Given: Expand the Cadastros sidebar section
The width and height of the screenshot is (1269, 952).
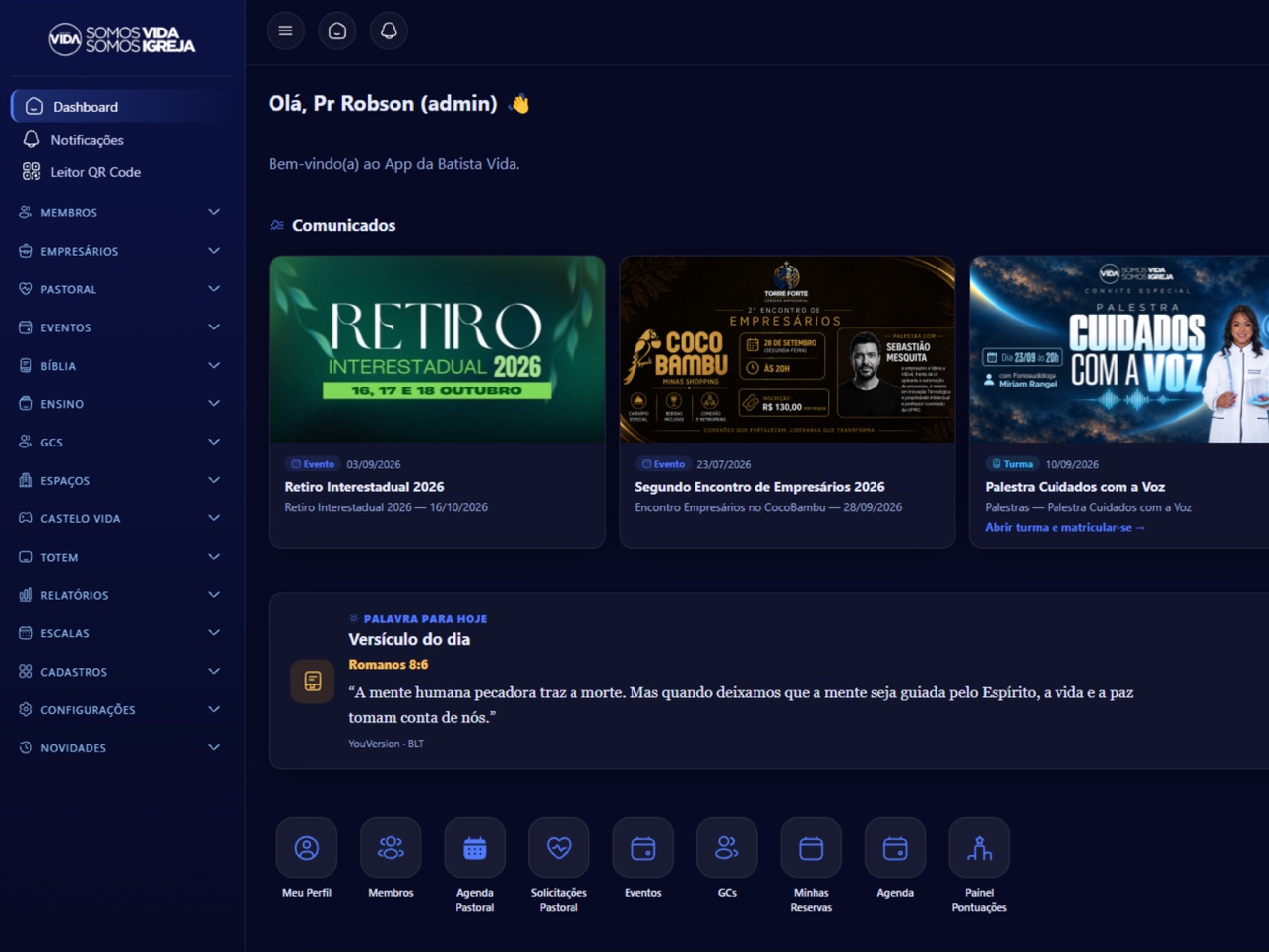Looking at the screenshot, I should coord(120,672).
